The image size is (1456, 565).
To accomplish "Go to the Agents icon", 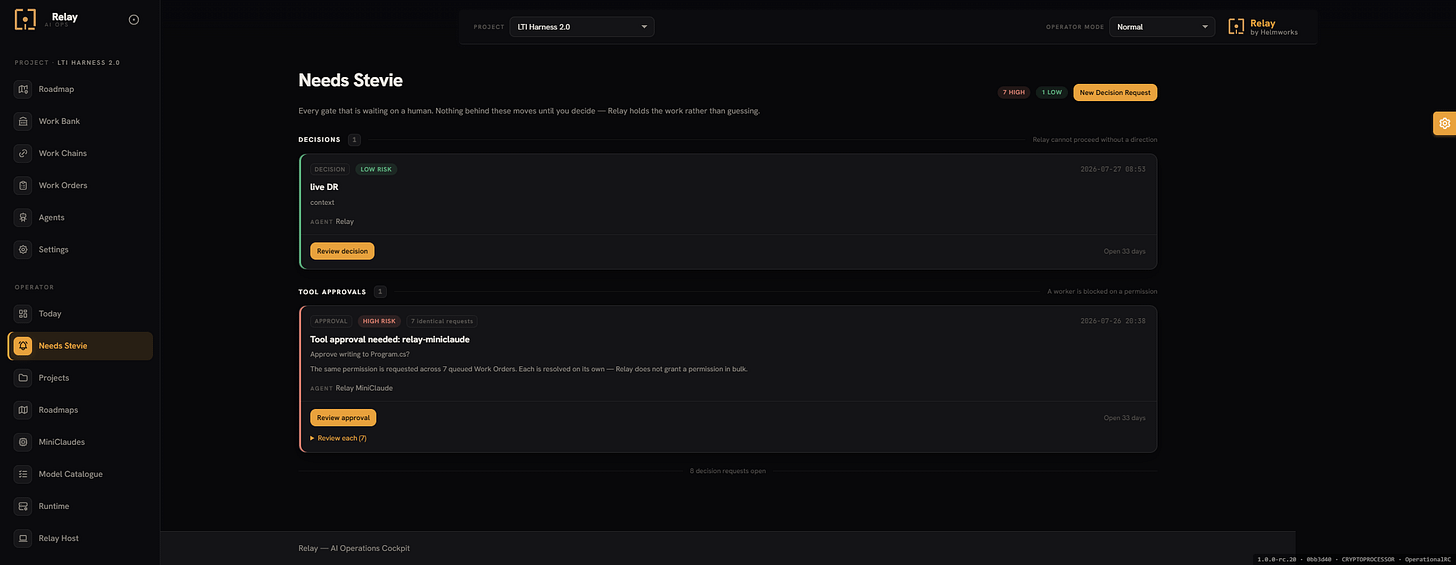I will pyautogui.click(x=23, y=217).
